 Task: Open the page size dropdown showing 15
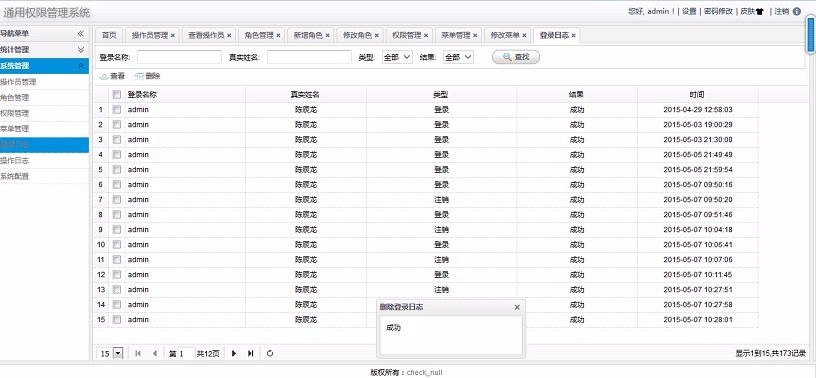pyautogui.click(x=118, y=354)
